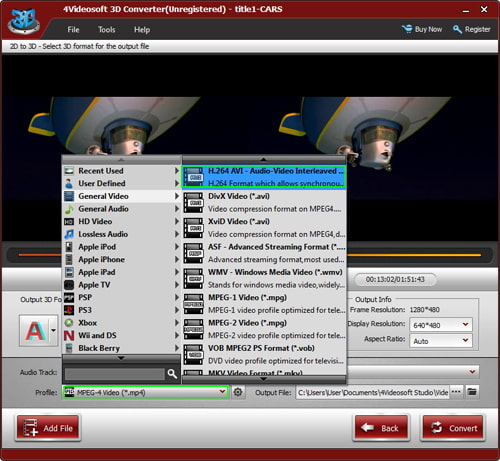This screenshot has height=461, width=500.
Task: Open the Display Resolution 640*480 dropdown
Action: click(441, 325)
